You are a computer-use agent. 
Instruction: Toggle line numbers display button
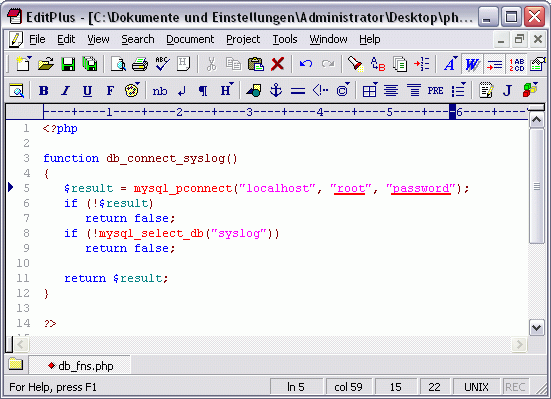pyautogui.click(x=516, y=64)
